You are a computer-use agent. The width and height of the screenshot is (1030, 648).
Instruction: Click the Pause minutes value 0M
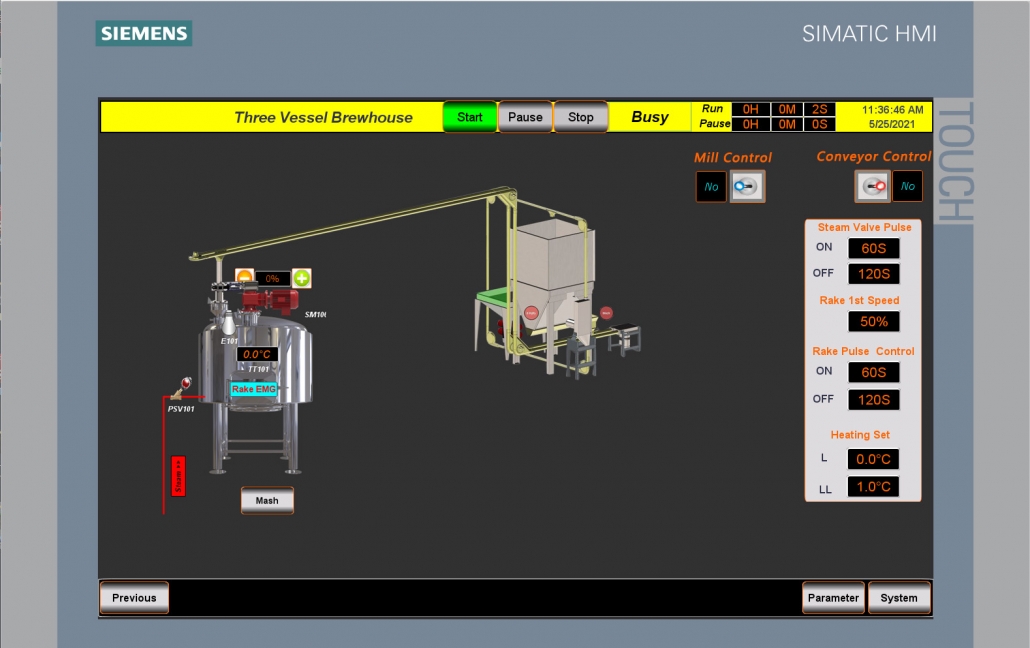coord(787,124)
